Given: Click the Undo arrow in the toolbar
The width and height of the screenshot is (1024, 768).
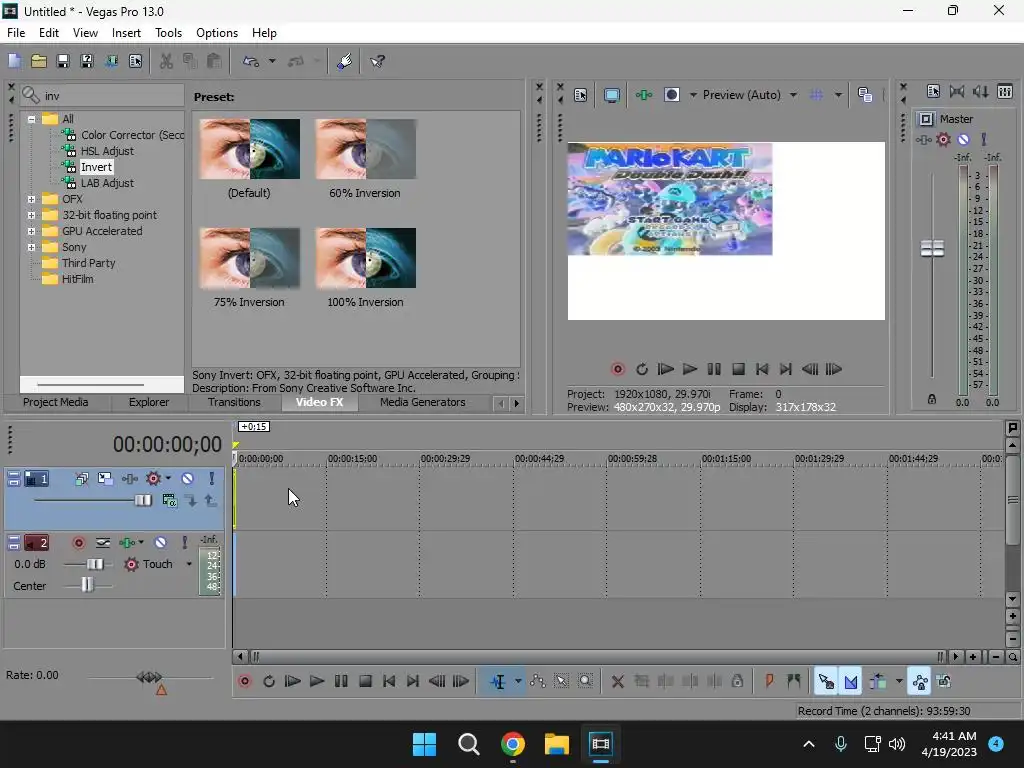Looking at the screenshot, I should click(251, 61).
